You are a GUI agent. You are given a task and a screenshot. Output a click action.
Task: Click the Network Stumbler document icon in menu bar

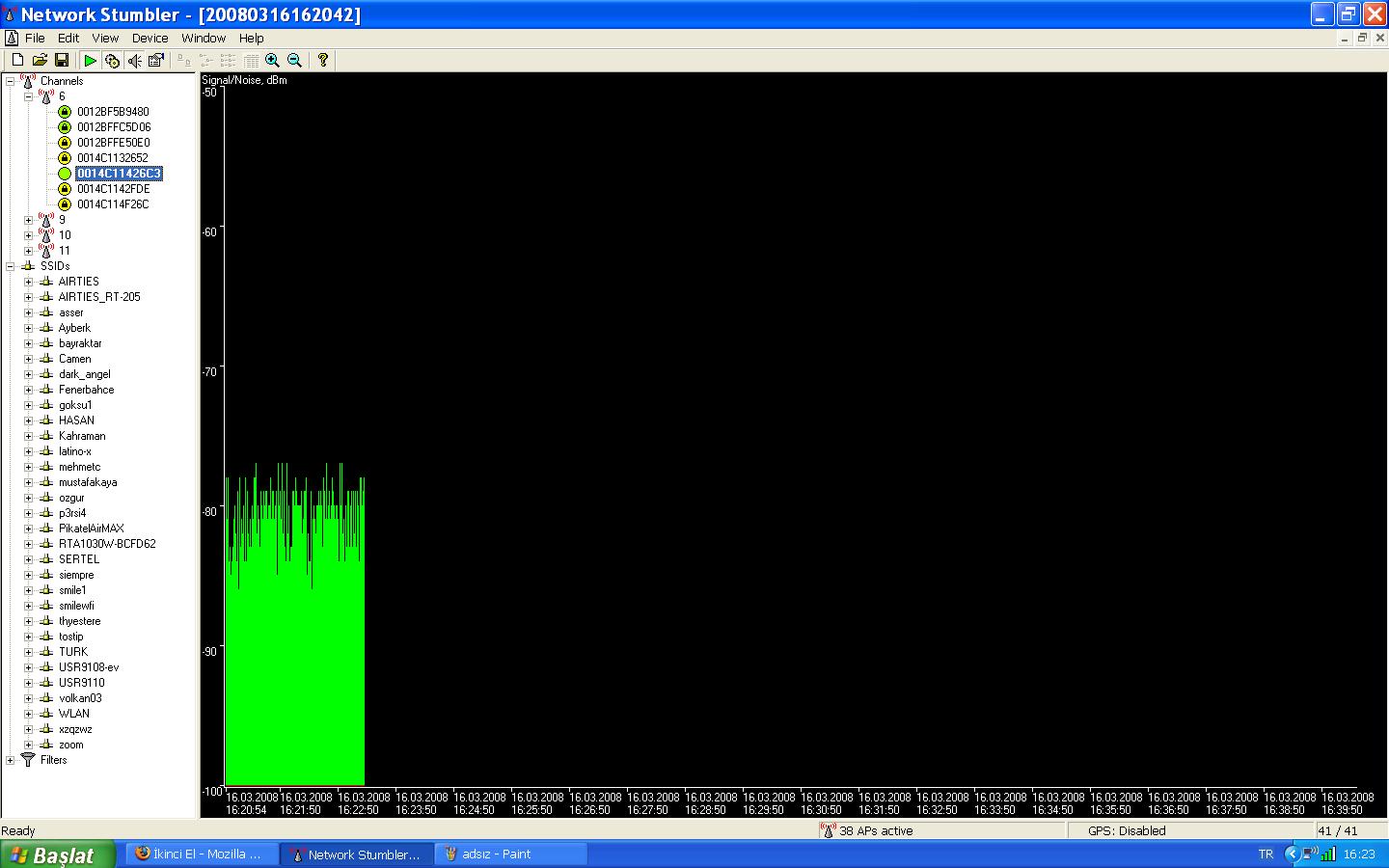pyautogui.click(x=11, y=38)
